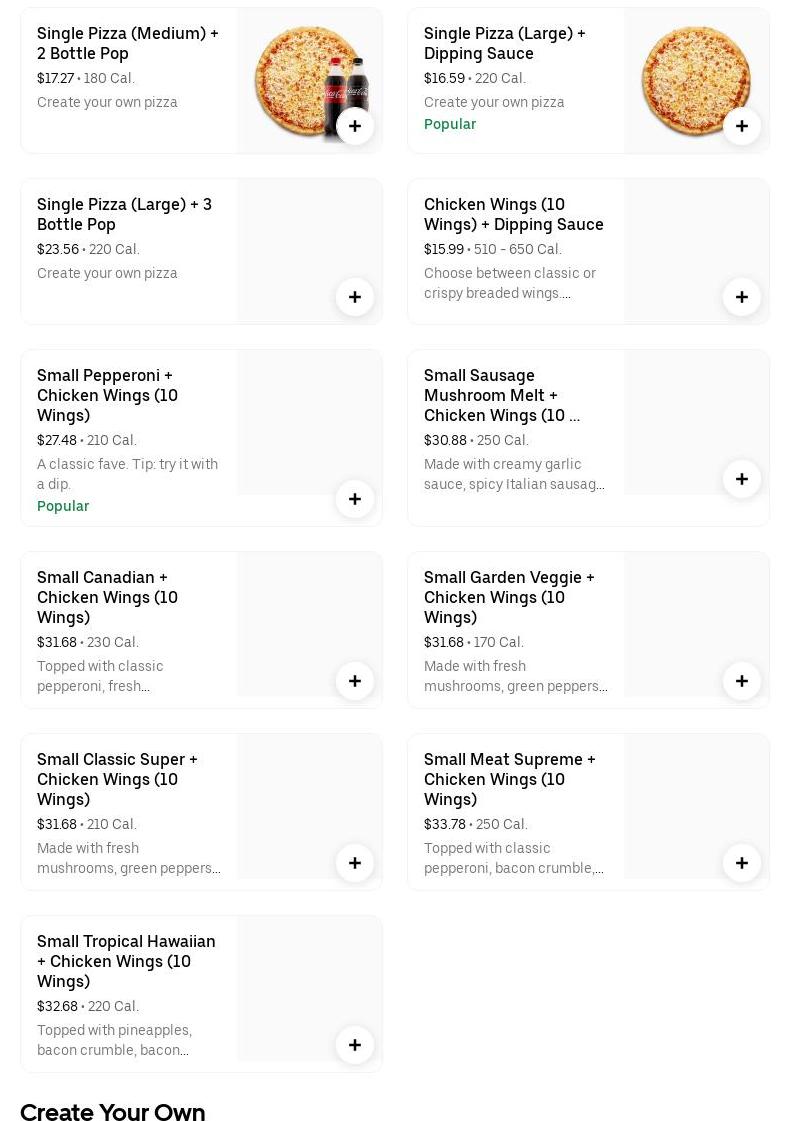Add Small Canadian + Chicken Wings combo
Screen dimensions: 804x1121
point(355,681)
